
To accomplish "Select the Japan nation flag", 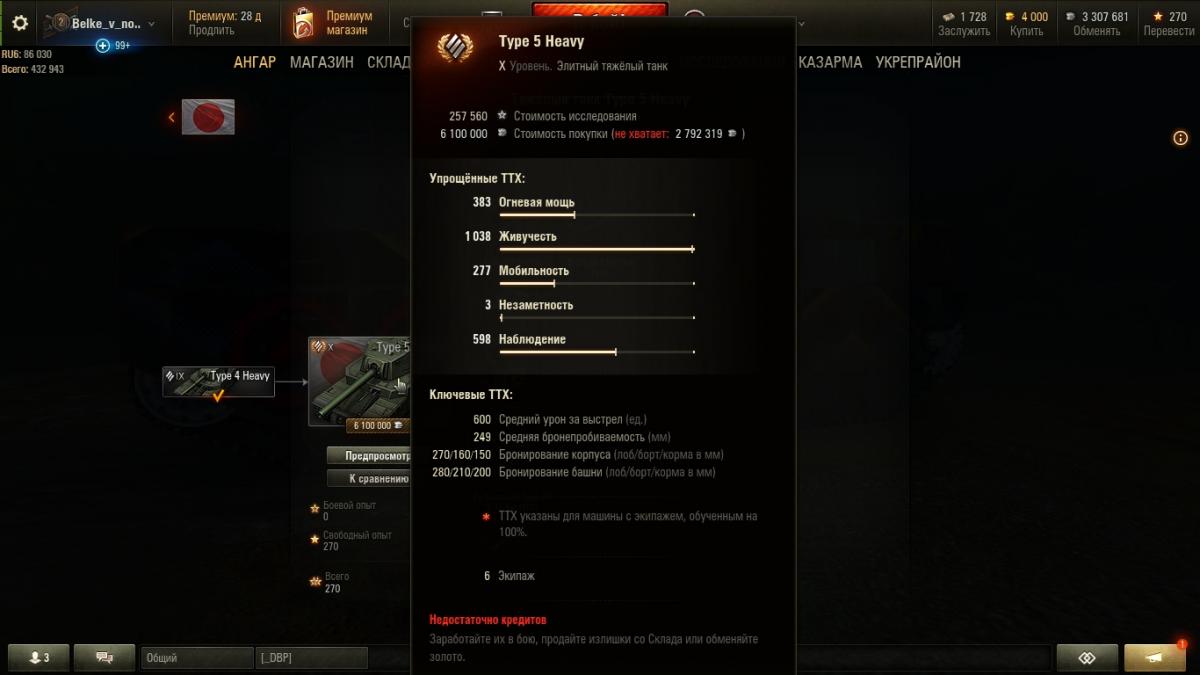I will point(208,117).
